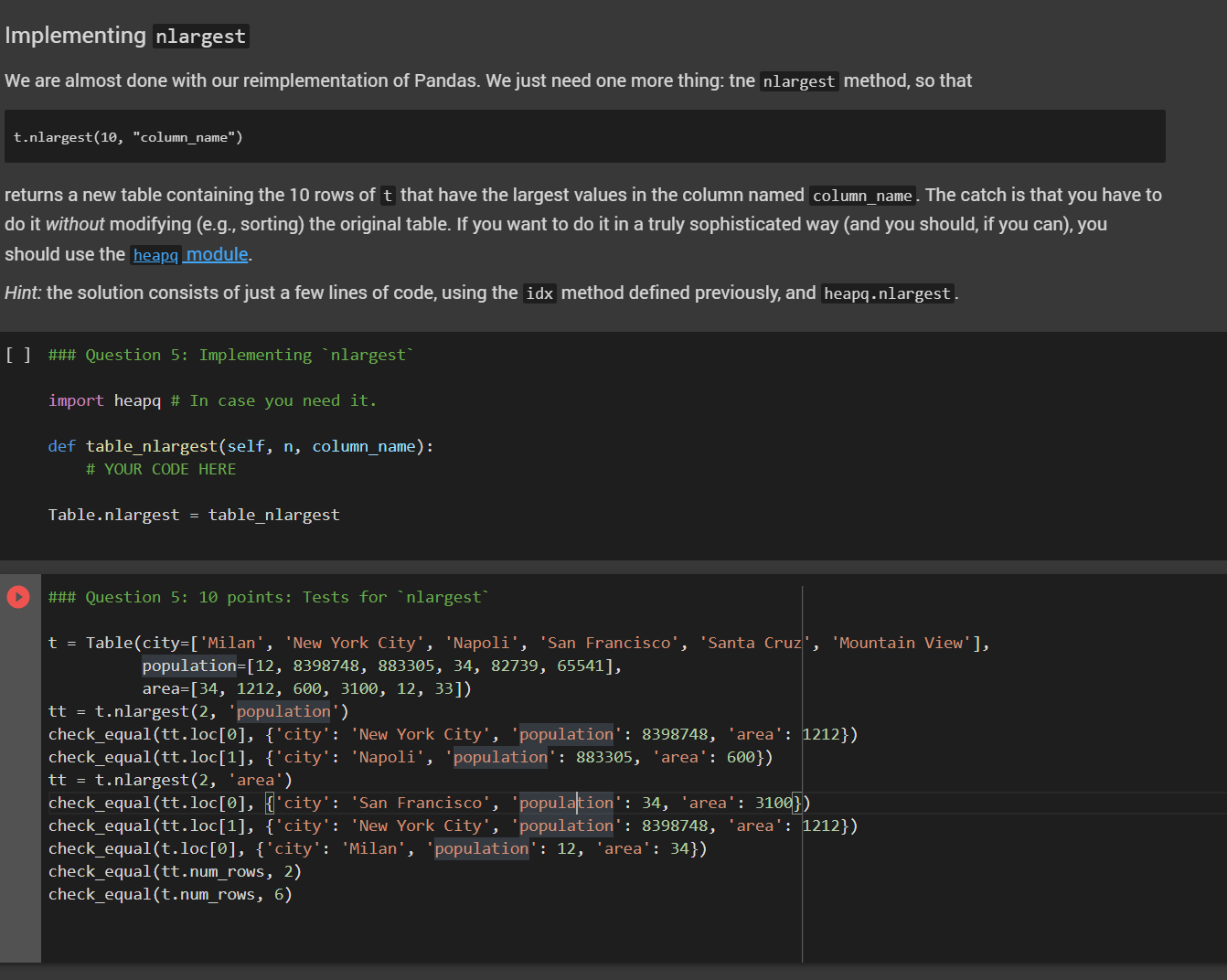
Task: Click the inline code chip idx in the hint
Action: (x=539, y=293)
